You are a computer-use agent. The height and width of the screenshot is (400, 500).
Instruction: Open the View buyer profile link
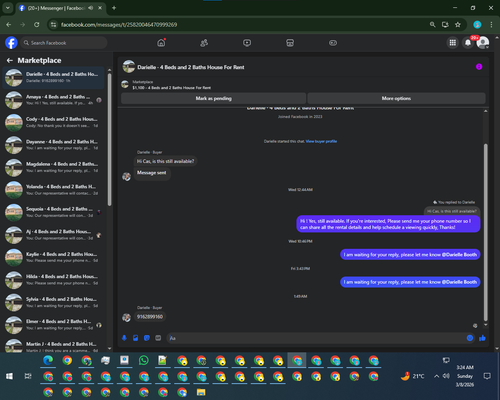pyautogui.click(x=321, y=141)
